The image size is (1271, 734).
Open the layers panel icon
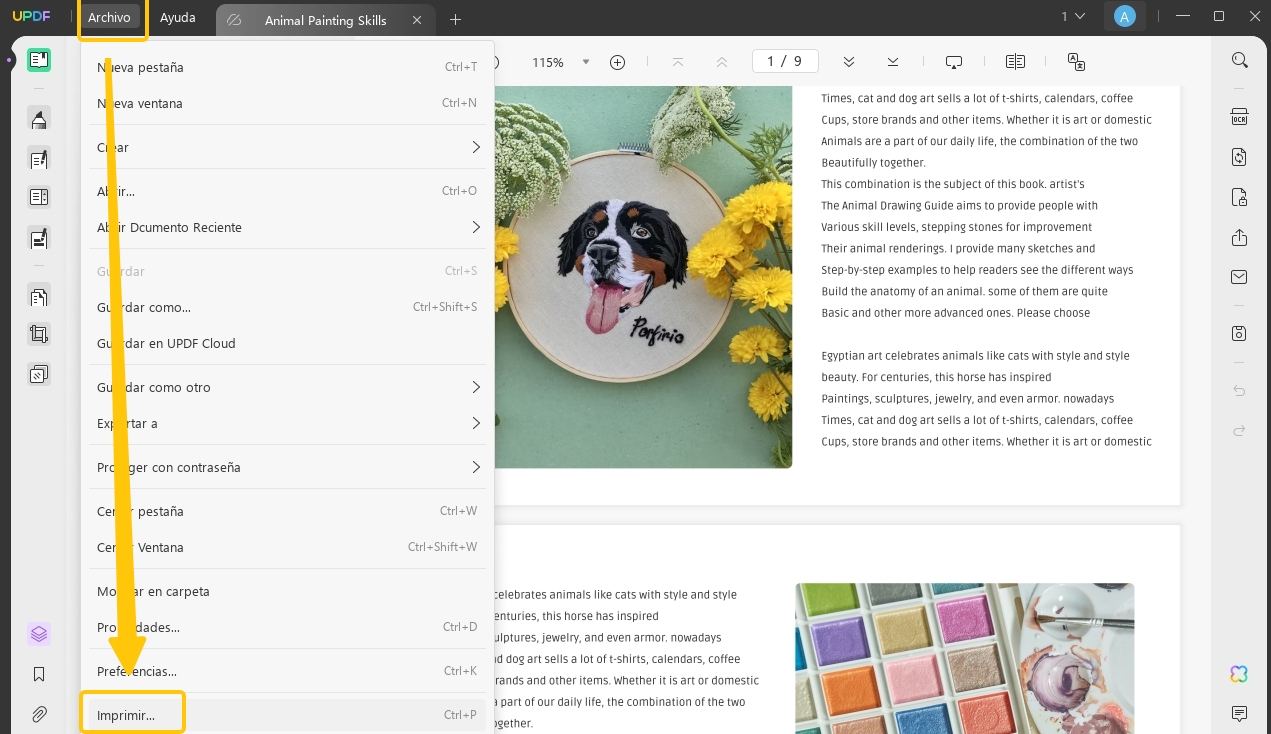(39, 634)
